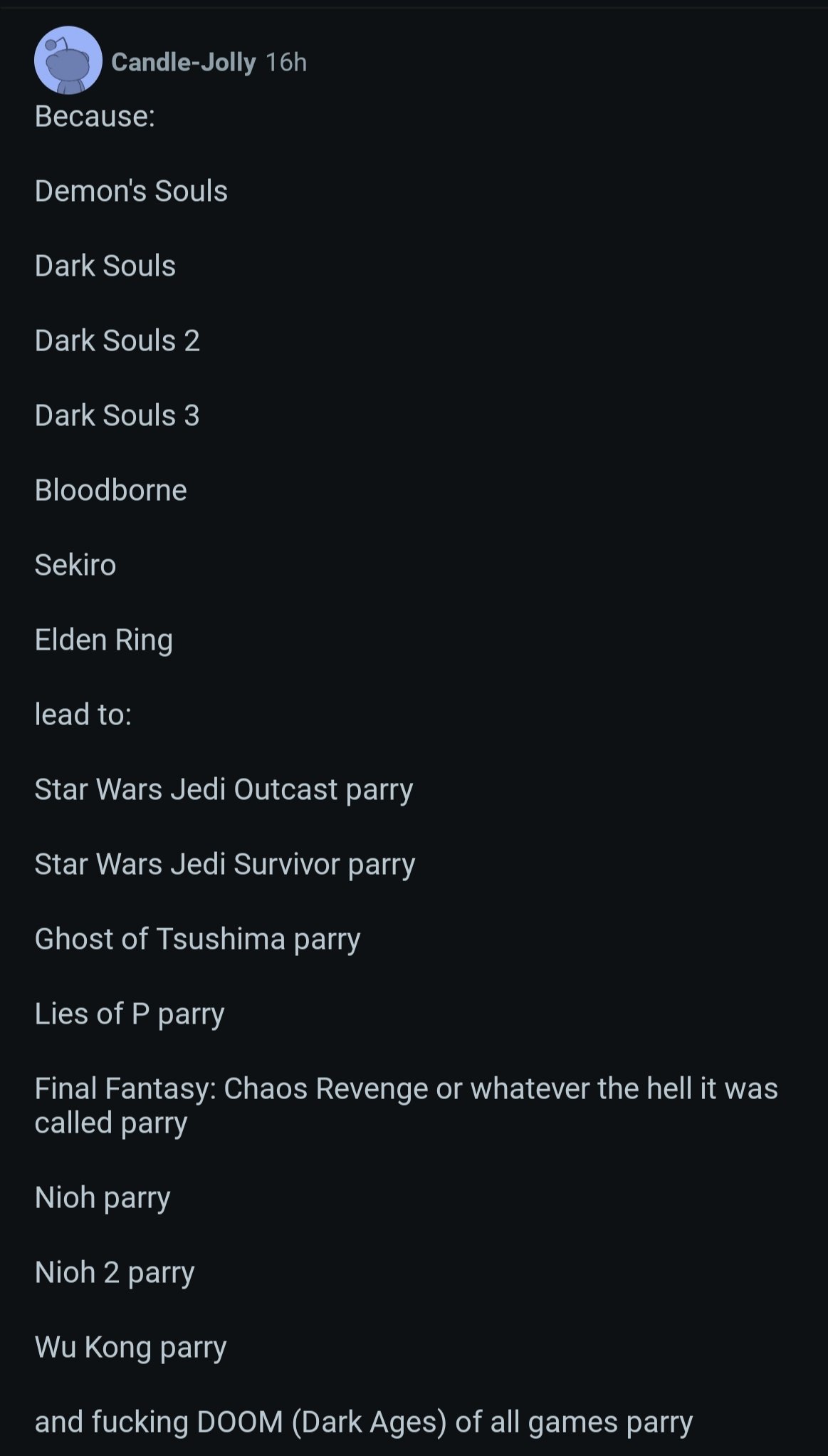Click the "Sekiro" text line
Image resolution: width=828 pixels, height=1456 pixels.
(x=75, y=565)
